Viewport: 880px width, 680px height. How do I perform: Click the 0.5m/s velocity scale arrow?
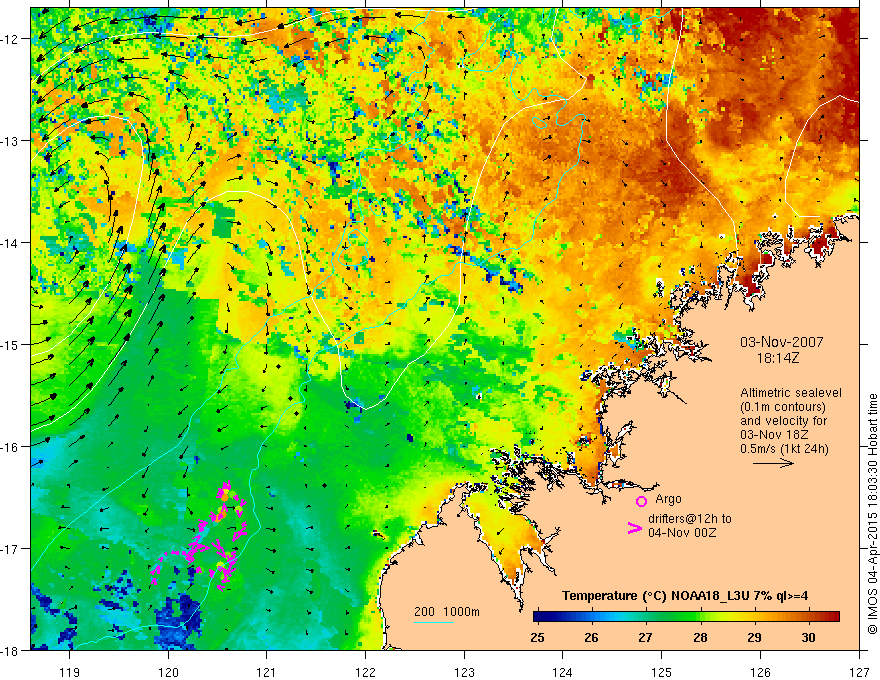[x=773, y=463]
